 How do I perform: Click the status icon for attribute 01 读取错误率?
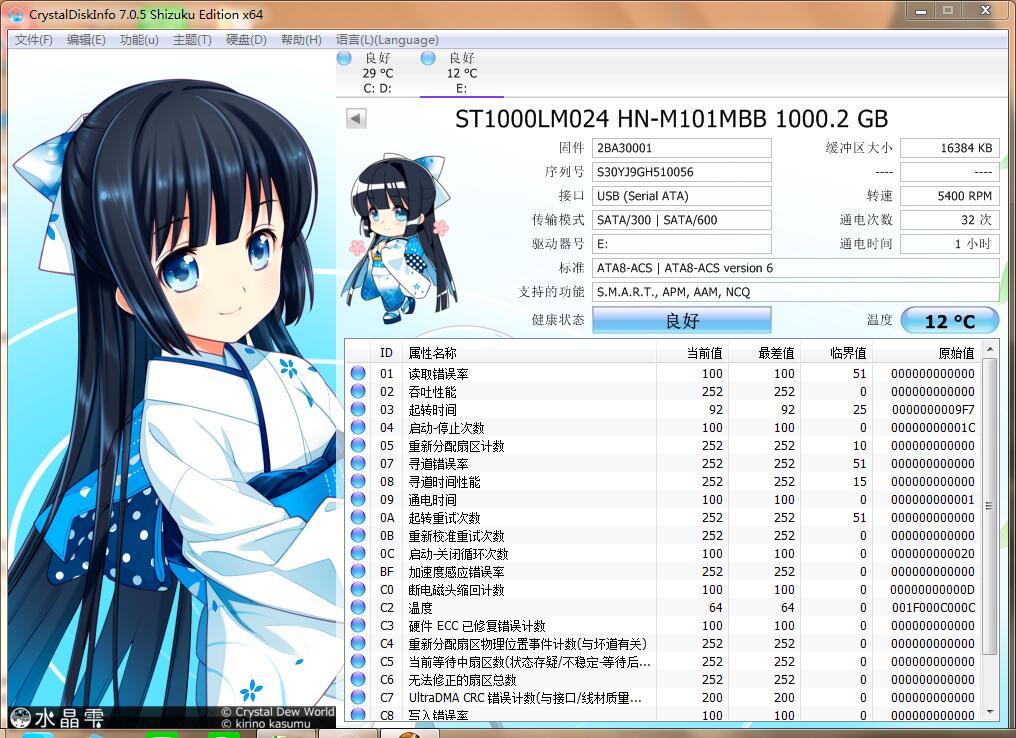pyautogui.click(x=358, y=373)
